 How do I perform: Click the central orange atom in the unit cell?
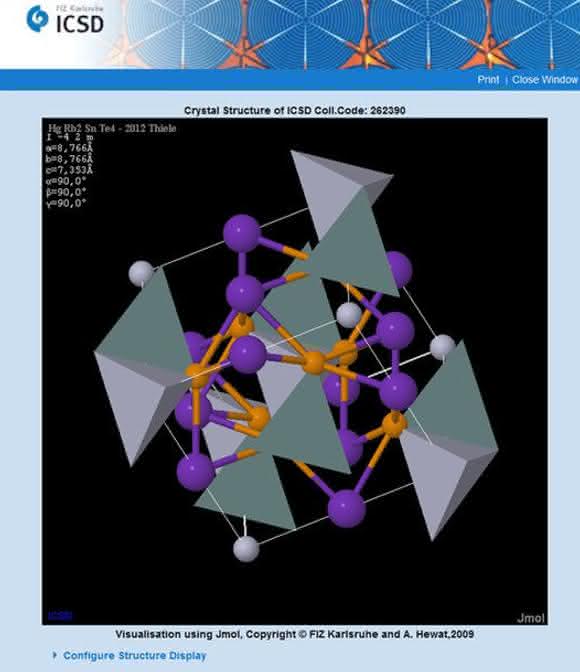click(x=315, y=363)
